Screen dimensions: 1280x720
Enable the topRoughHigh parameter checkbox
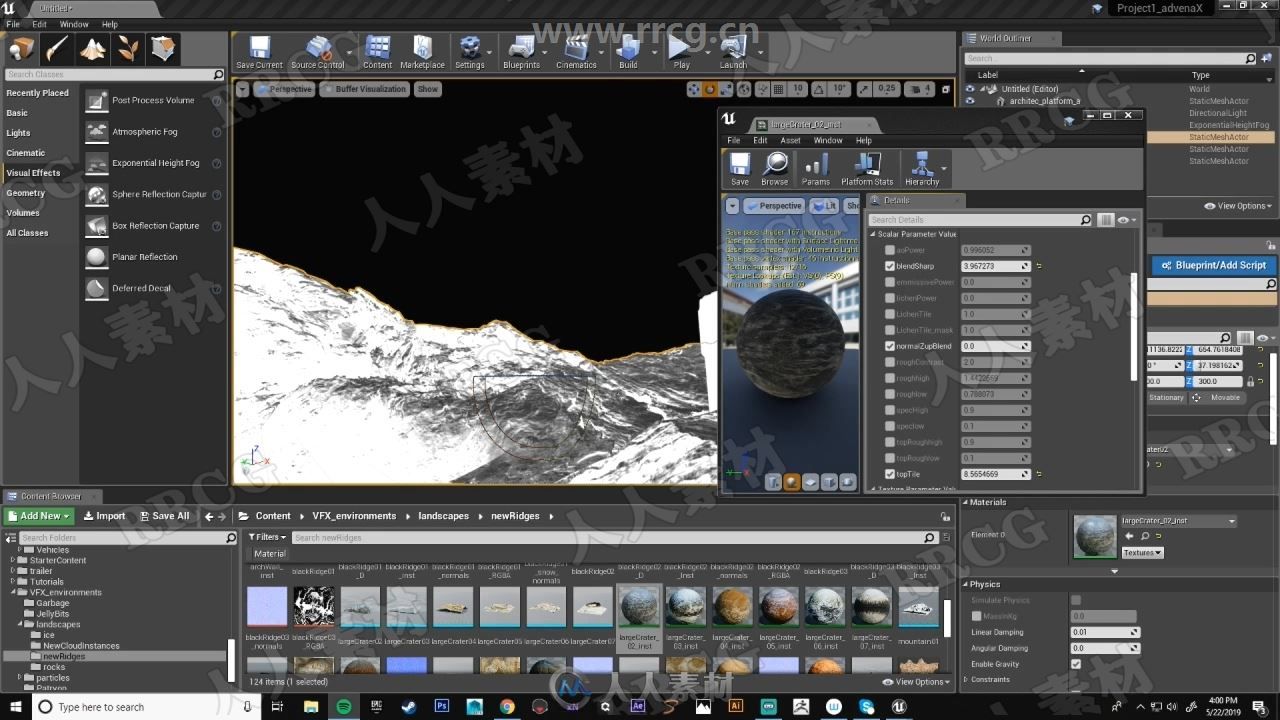coord(890,442)
